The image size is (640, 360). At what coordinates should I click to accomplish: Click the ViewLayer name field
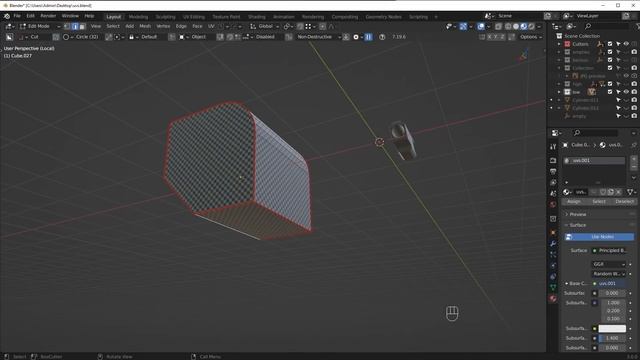[x=598, y=16]
